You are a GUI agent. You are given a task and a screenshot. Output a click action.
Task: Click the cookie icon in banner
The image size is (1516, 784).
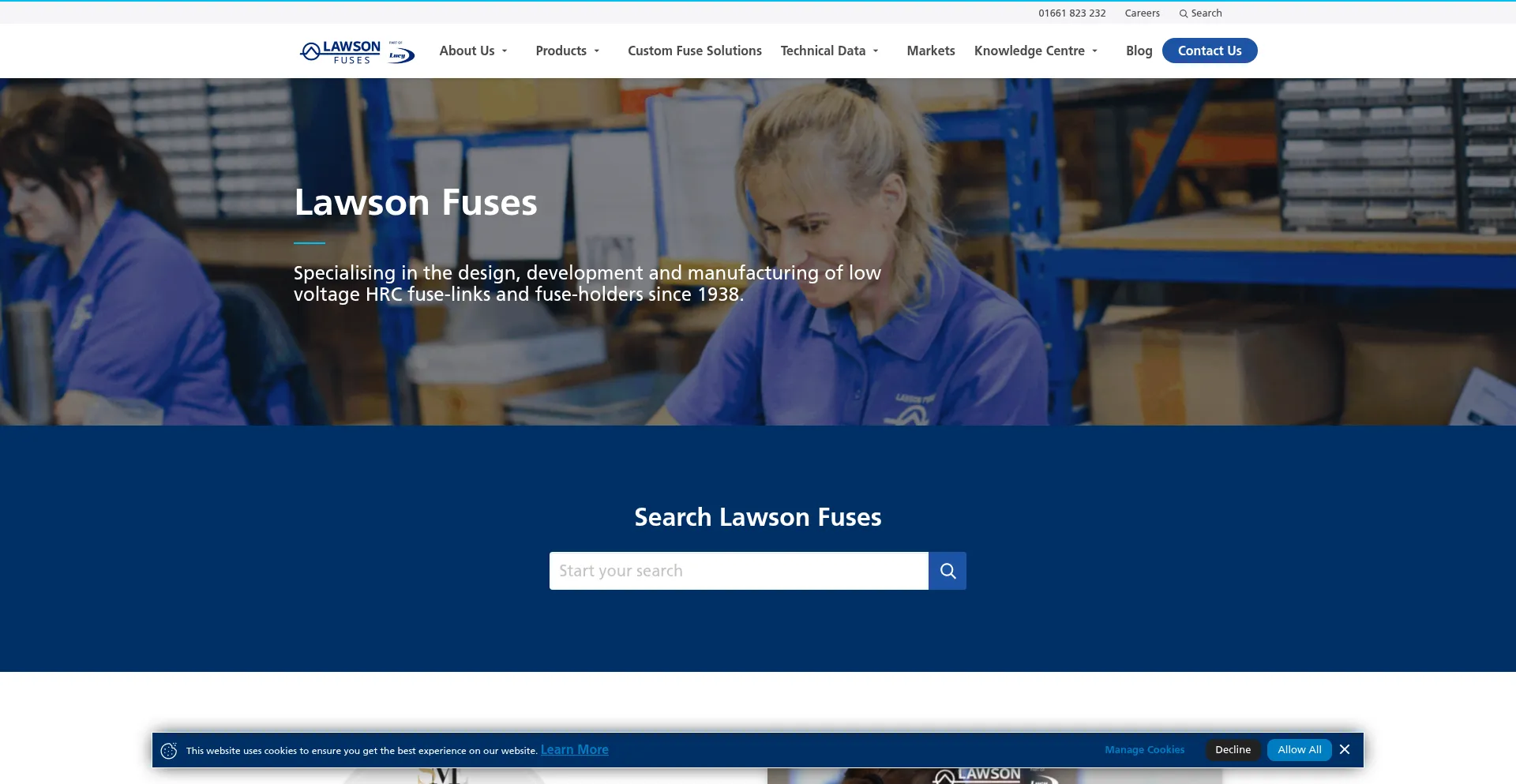pyautogui.click(x=169, y=750)
